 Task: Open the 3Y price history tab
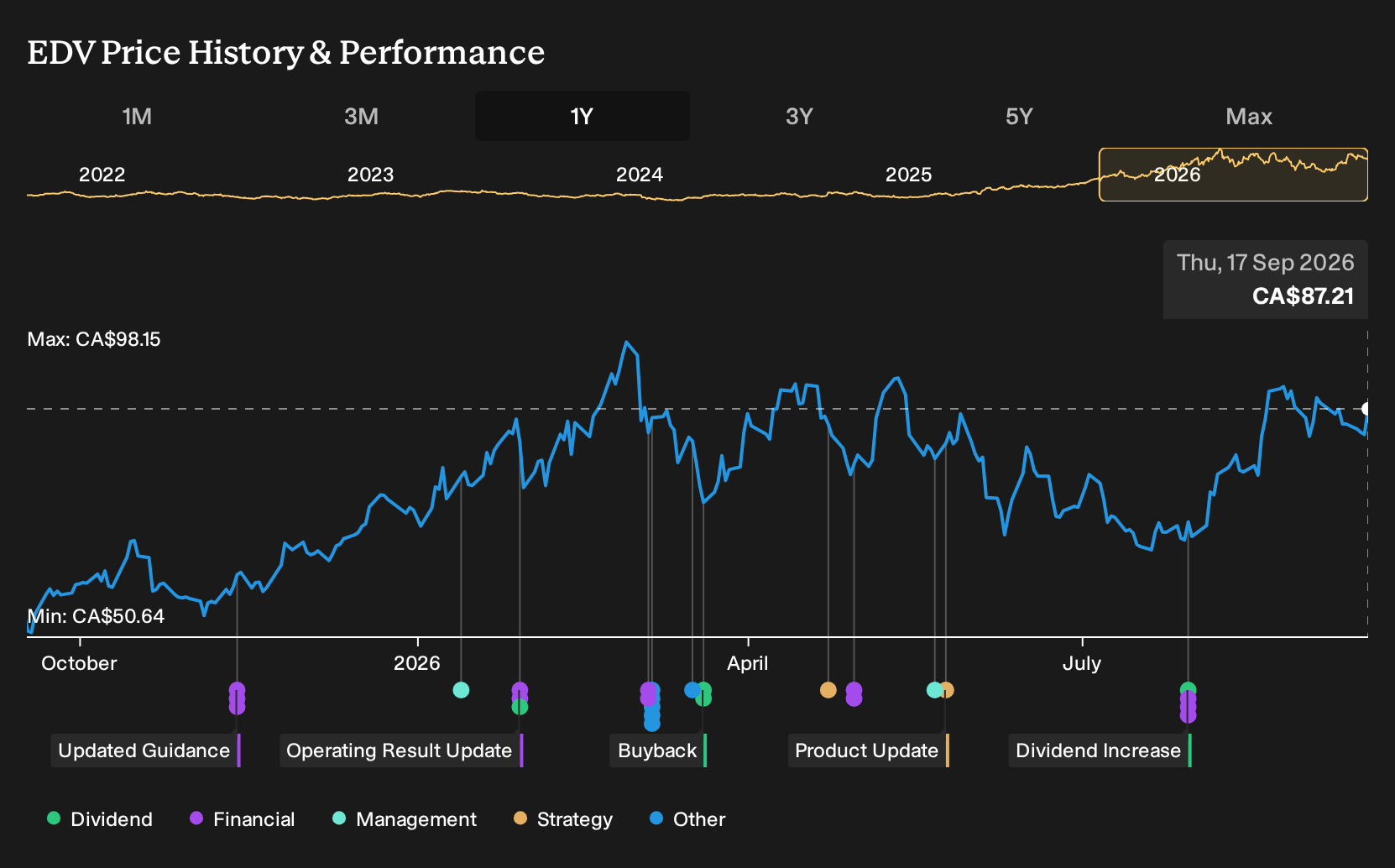799,116
